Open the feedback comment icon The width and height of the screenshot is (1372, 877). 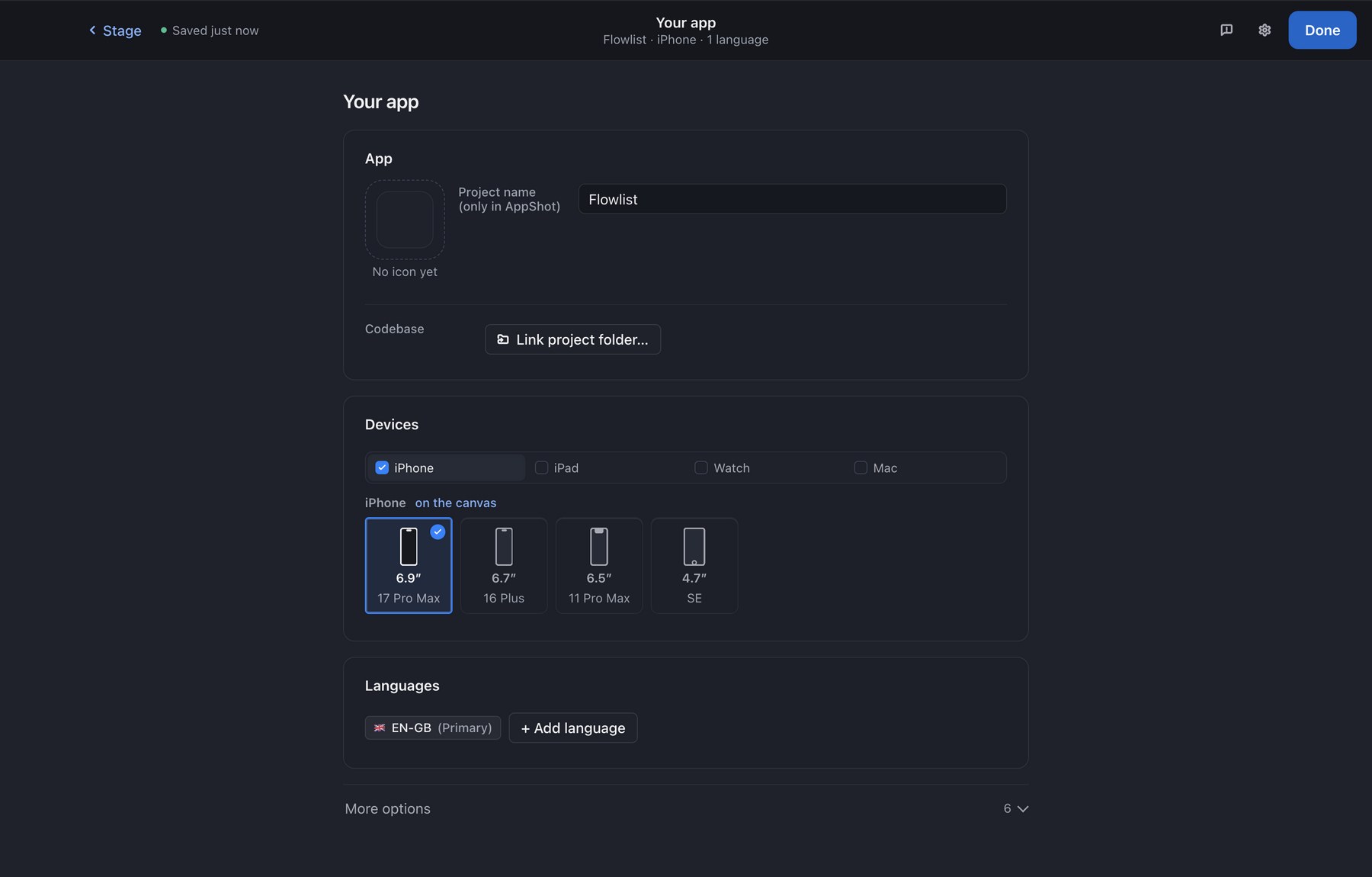(1226, 30)
